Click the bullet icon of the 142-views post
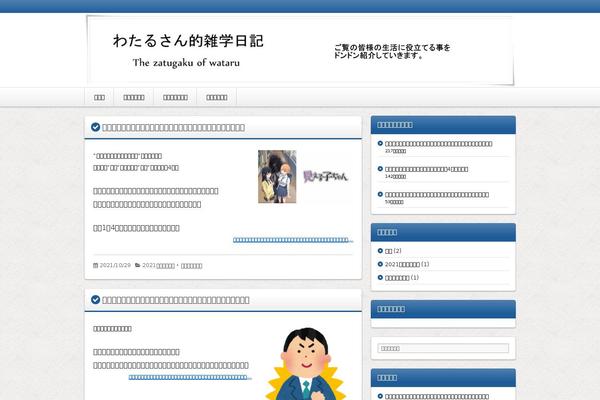The image size is (600, 400). pos(380,169)
